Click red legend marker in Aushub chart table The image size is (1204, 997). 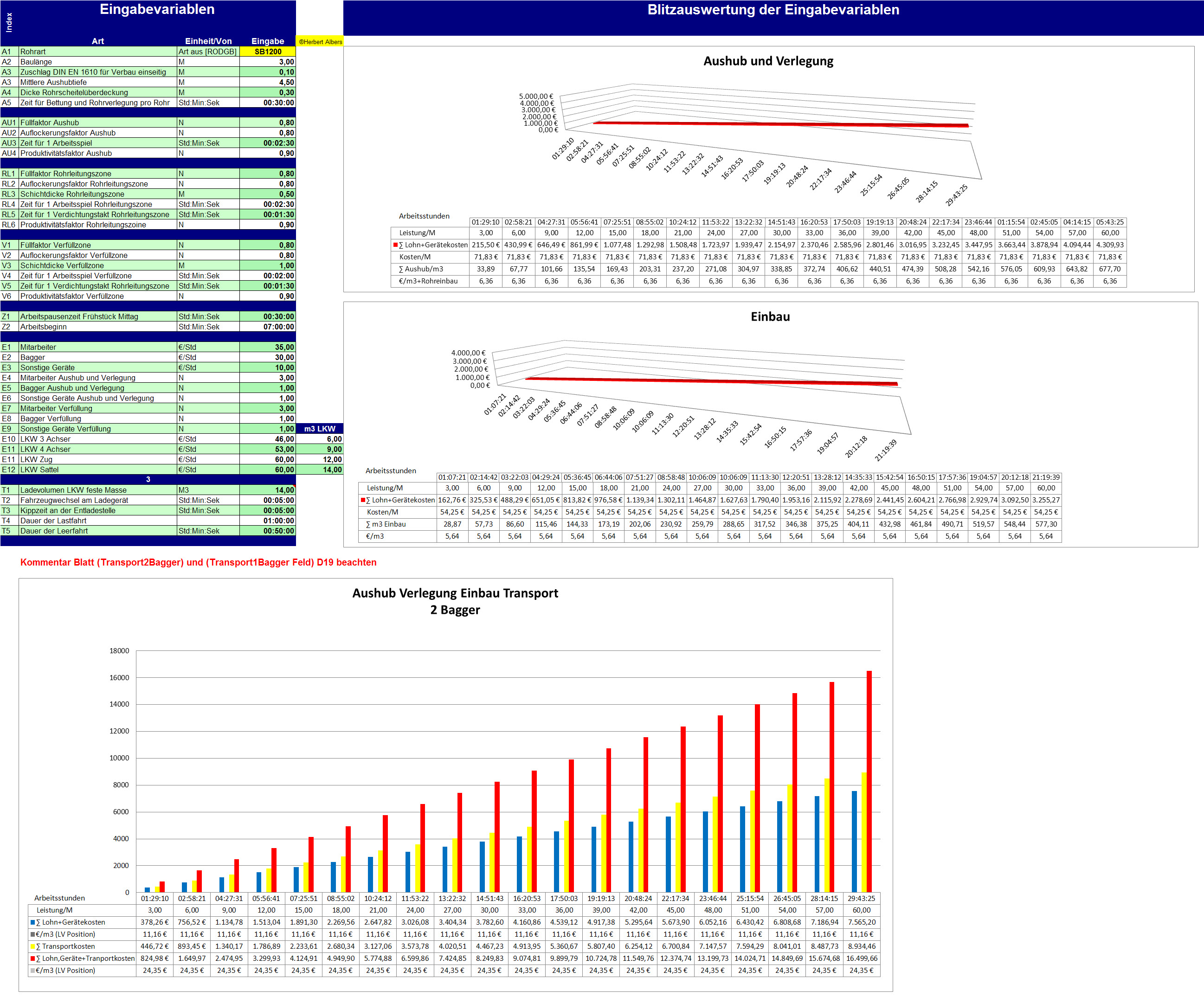tap(395, 245)
